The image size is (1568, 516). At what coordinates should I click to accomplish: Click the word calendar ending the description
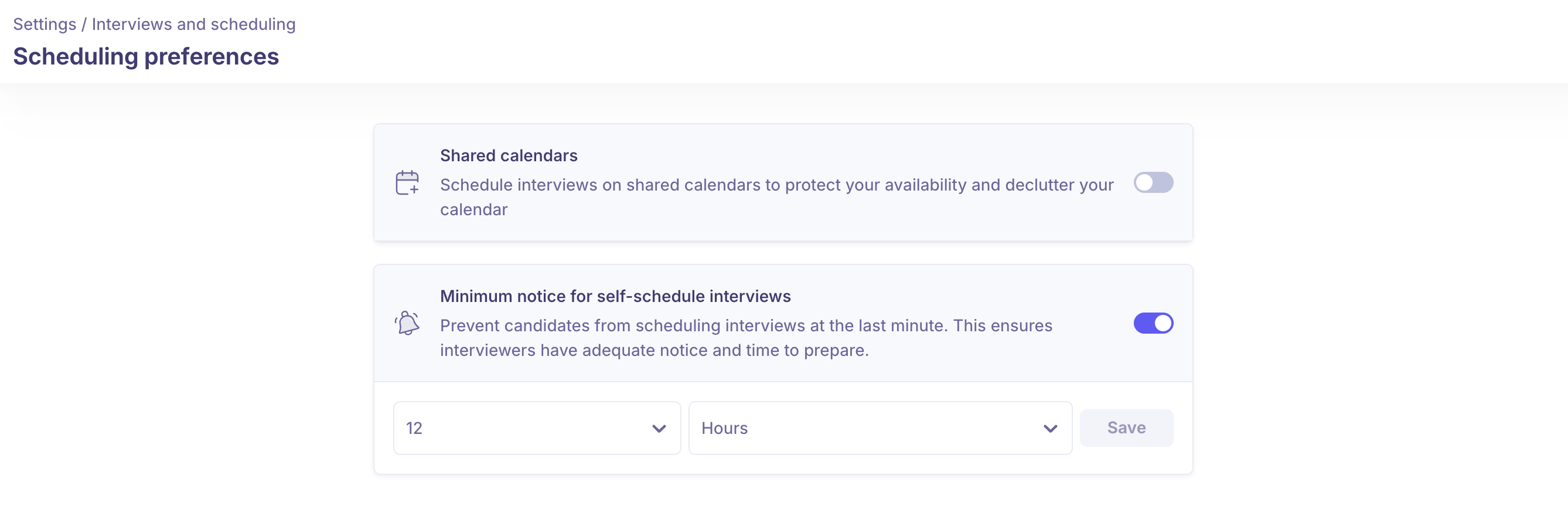point(473,209)
